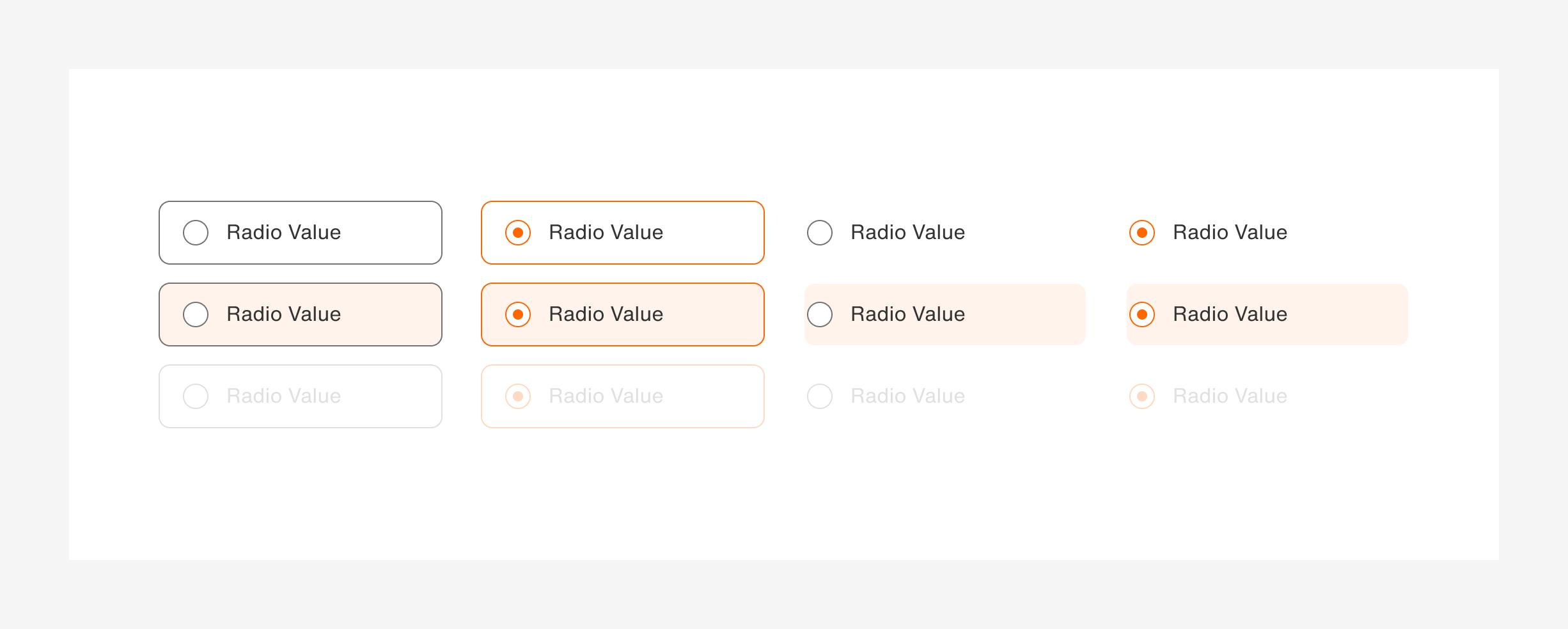Image resolution: width=1568 pixels, height=629 pixels.
Task: Toggle the filled orange dot indicator, second column top
Action: (x=518, y=232)
